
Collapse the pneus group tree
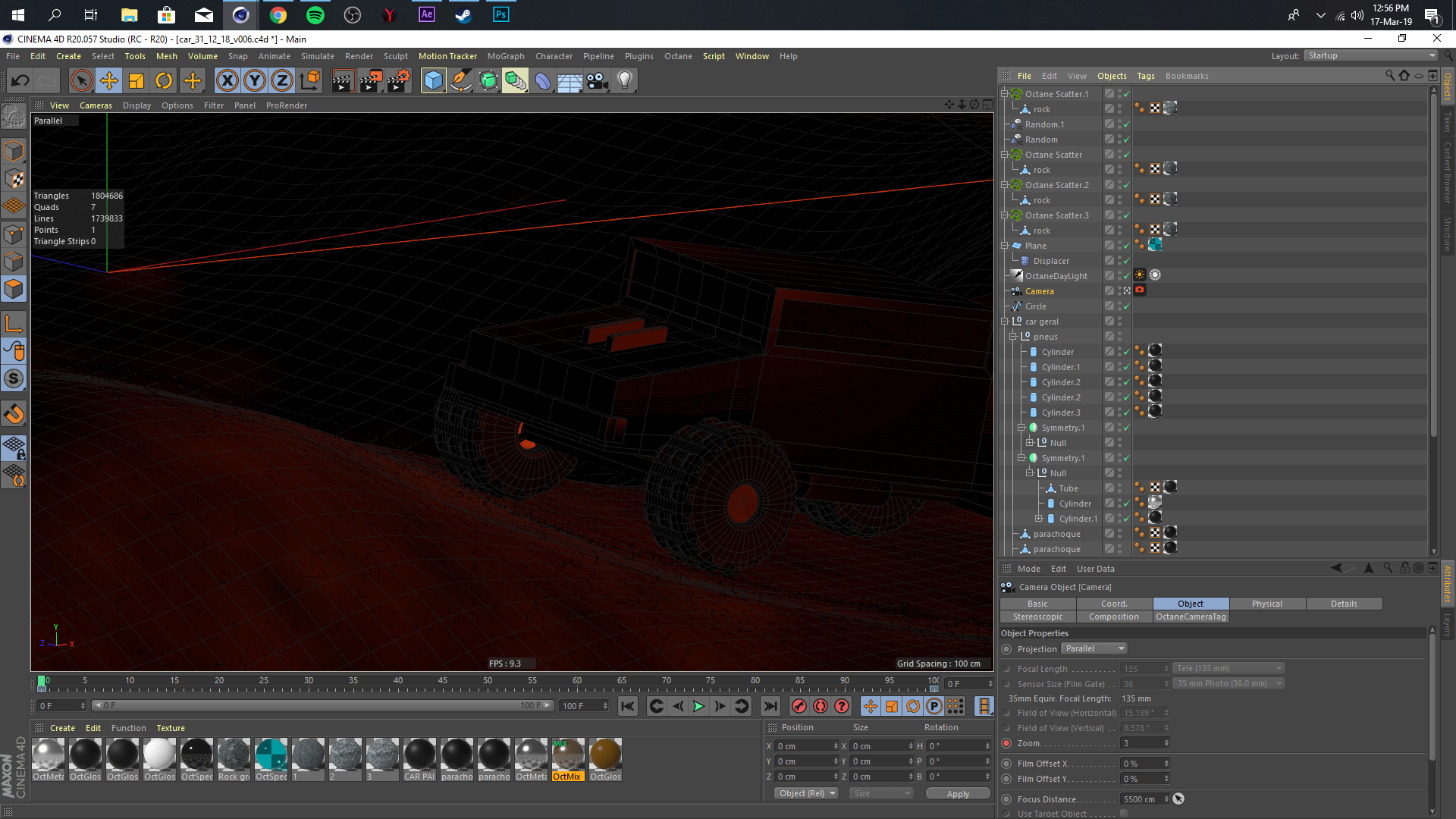click(x=1013, y=337)
